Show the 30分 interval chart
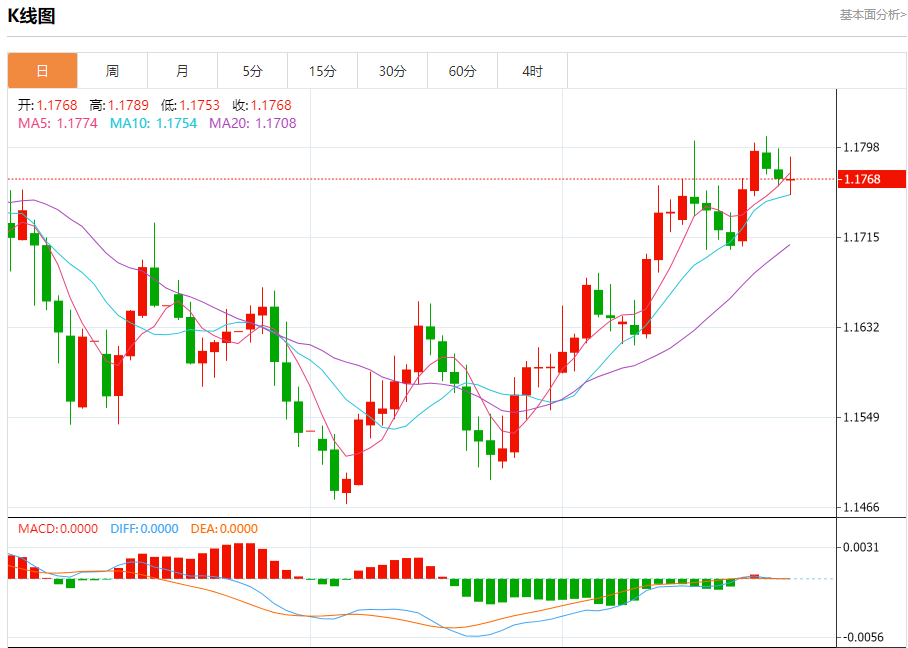 click(x=392, y=71)
